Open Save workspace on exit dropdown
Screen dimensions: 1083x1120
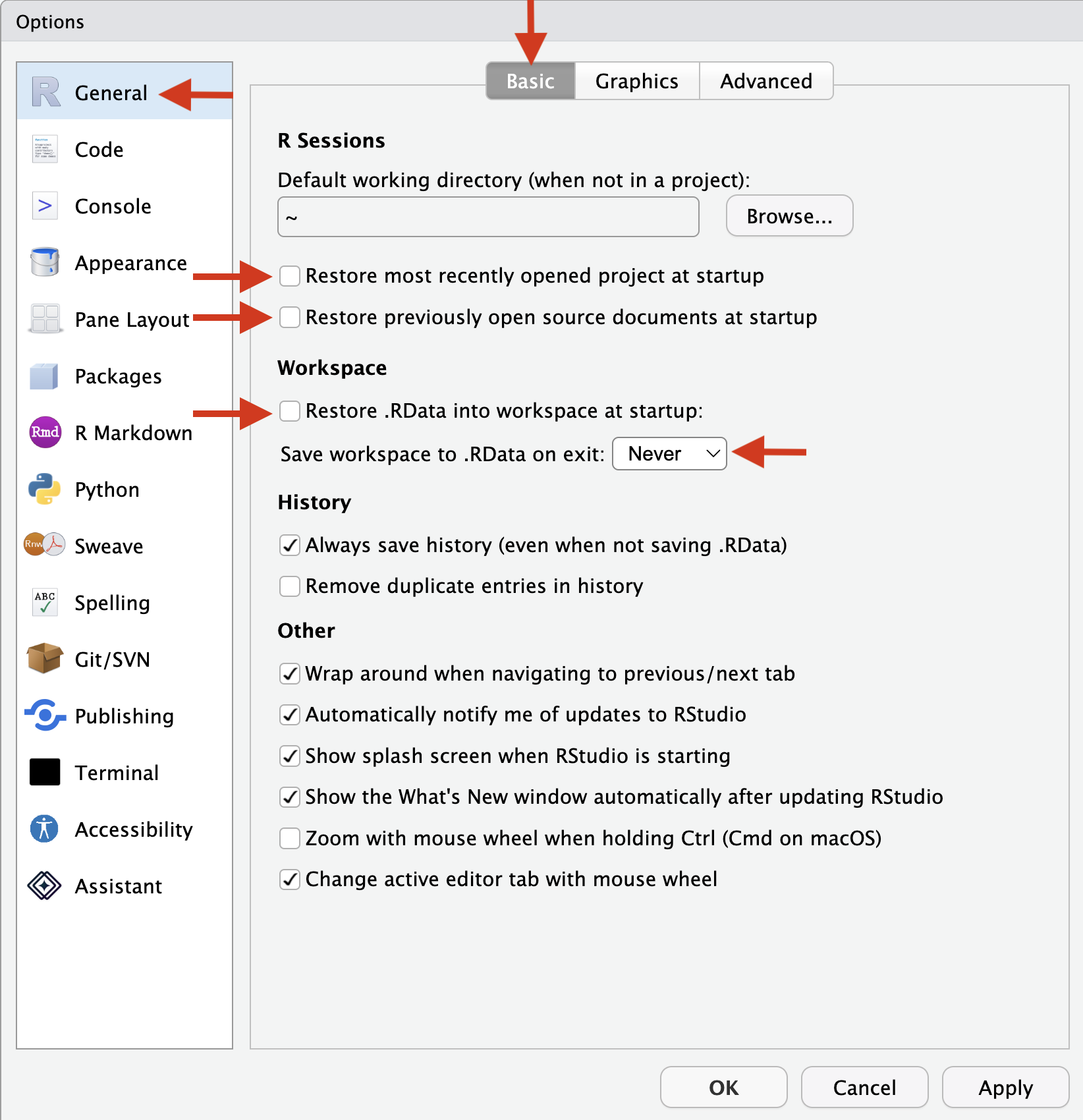point(669,454)
